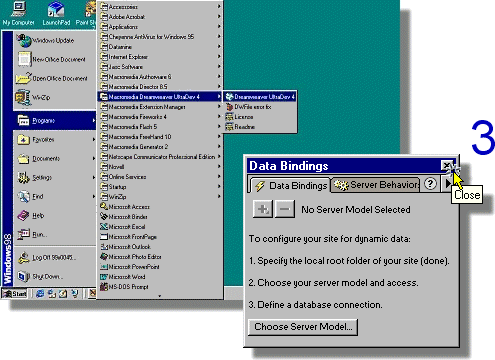Expand the Internet Explorer submenu arrow

pyautogui.click(x=219, y=56)
